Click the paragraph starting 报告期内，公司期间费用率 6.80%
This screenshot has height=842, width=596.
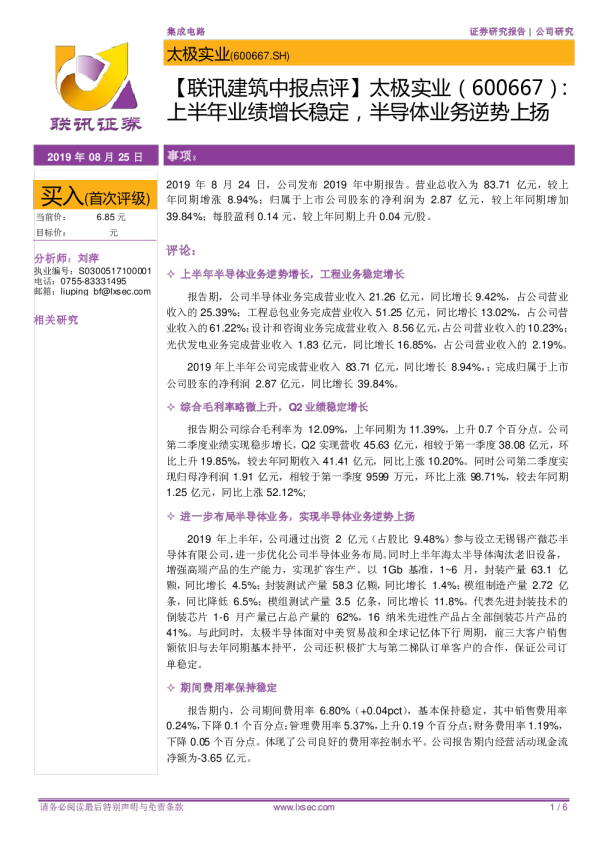coord(367,734)
